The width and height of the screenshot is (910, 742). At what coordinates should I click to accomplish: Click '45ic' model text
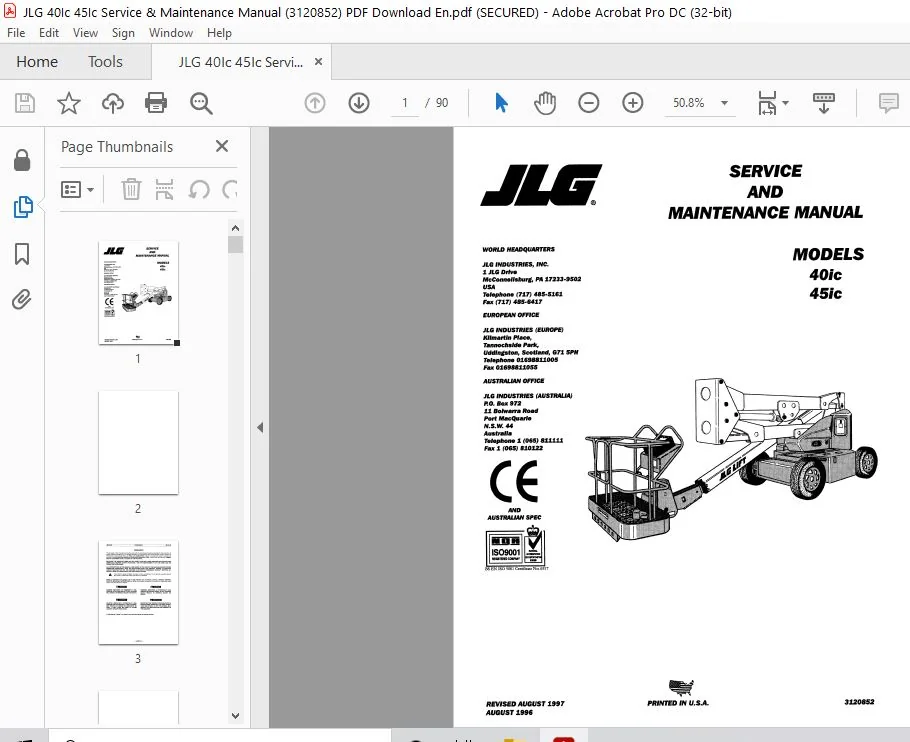825,294
